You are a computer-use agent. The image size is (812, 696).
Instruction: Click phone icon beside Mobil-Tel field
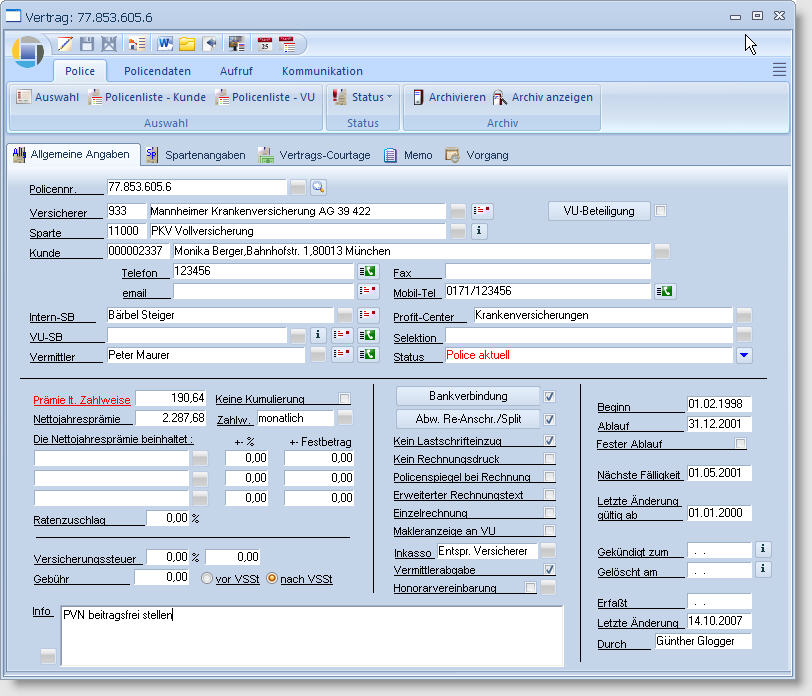click(664, 291)
